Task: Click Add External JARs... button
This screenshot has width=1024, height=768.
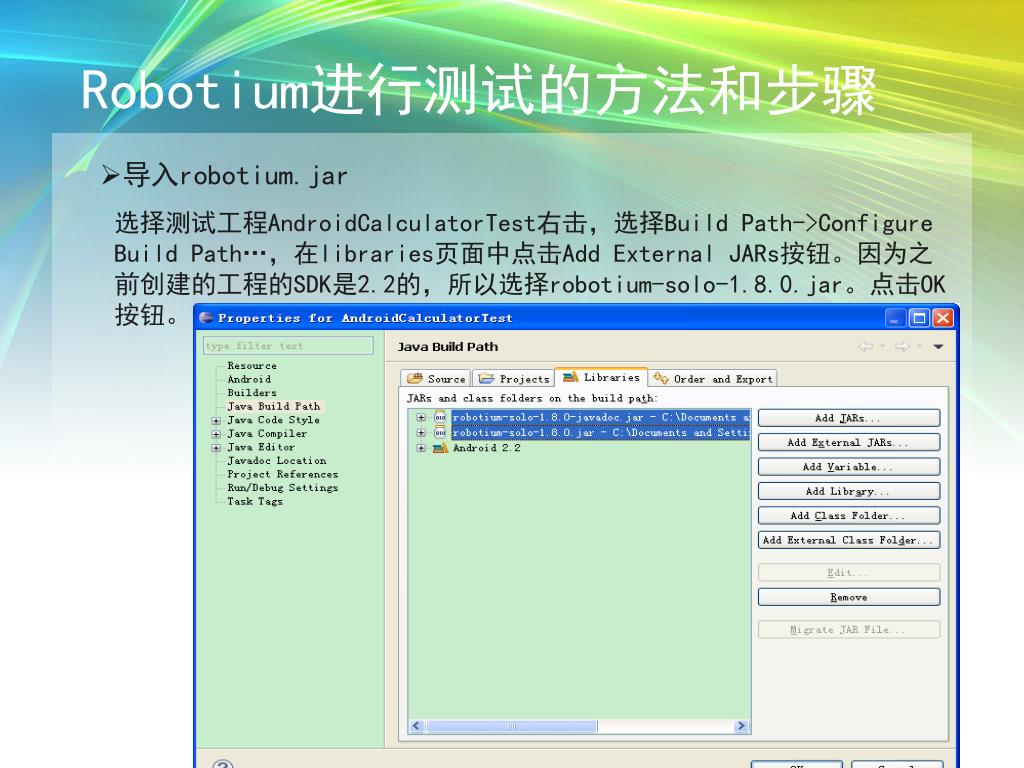Action: 849,442
